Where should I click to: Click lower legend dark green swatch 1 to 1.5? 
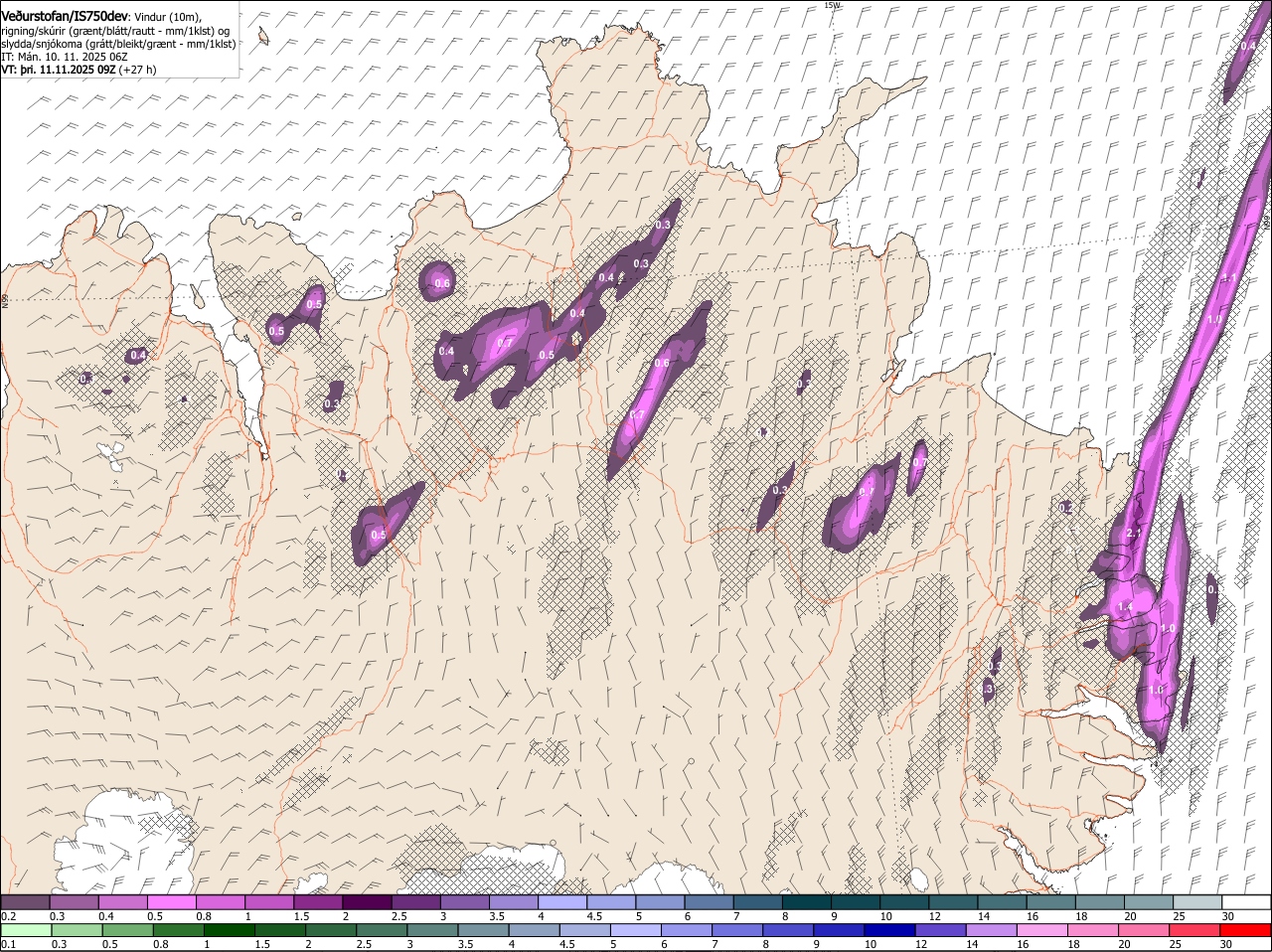229,930
